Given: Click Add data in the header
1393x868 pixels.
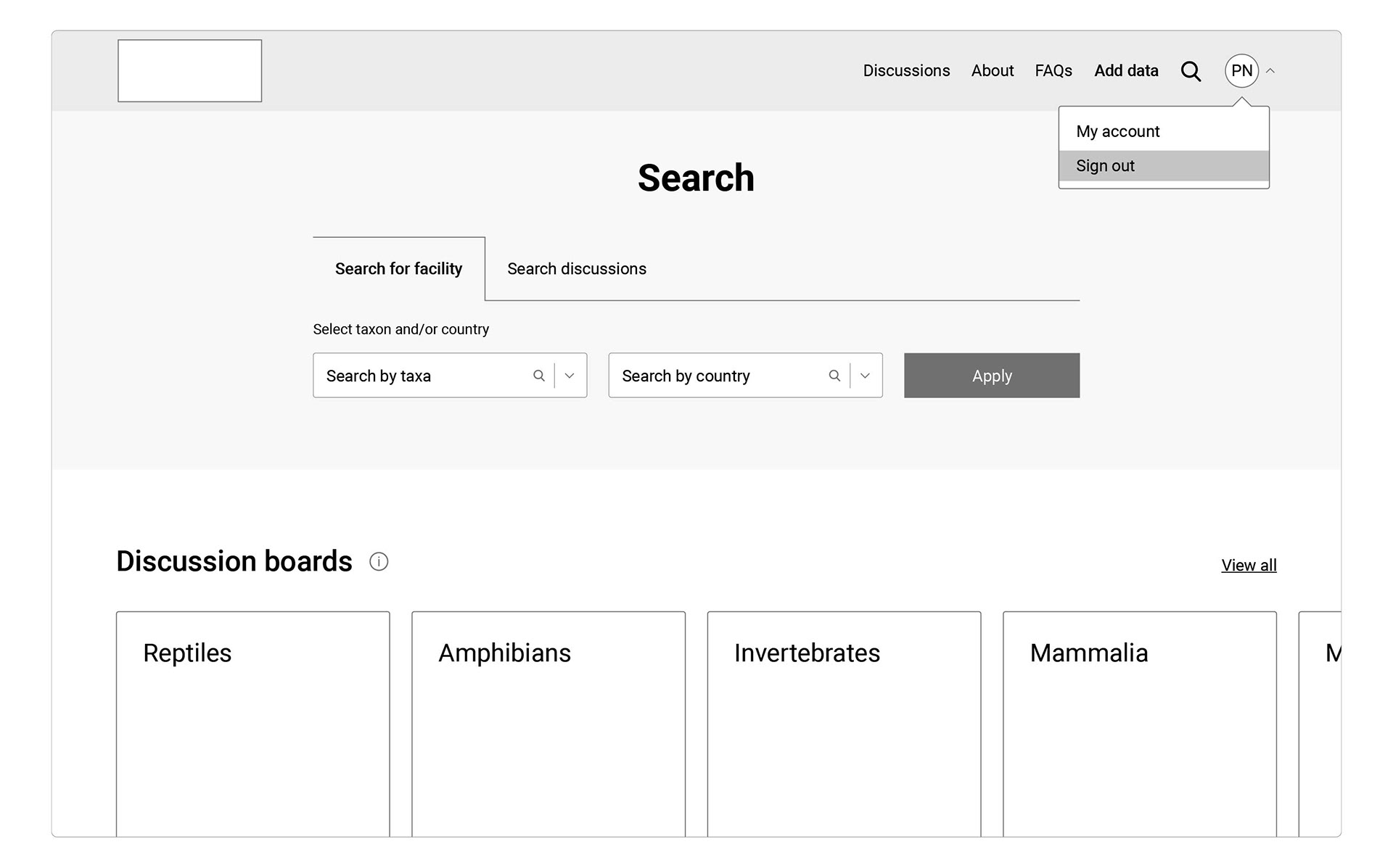Looking at the screenshot, I should coord(1126,71).
